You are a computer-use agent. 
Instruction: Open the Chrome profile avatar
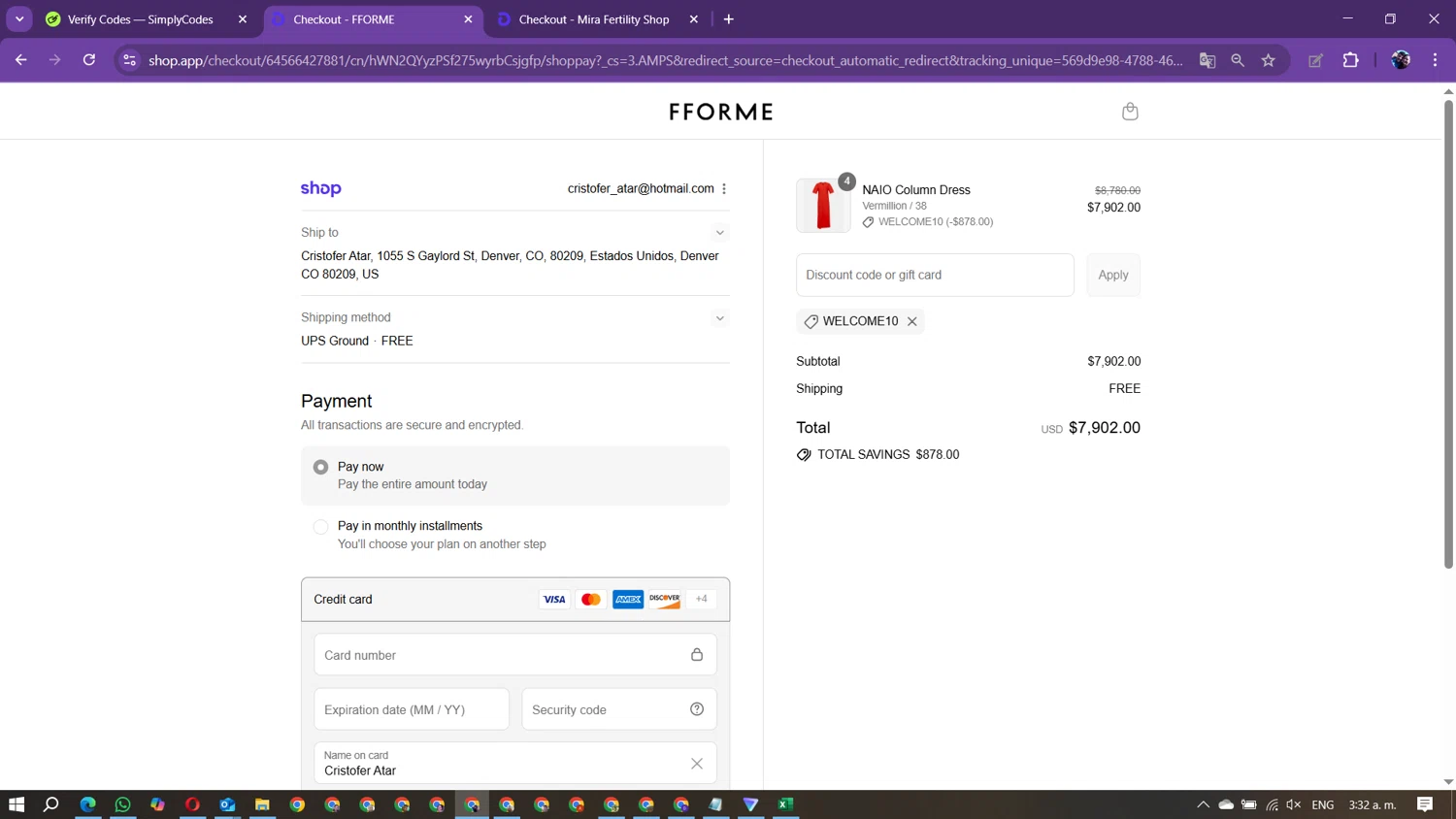[1401, 60]
